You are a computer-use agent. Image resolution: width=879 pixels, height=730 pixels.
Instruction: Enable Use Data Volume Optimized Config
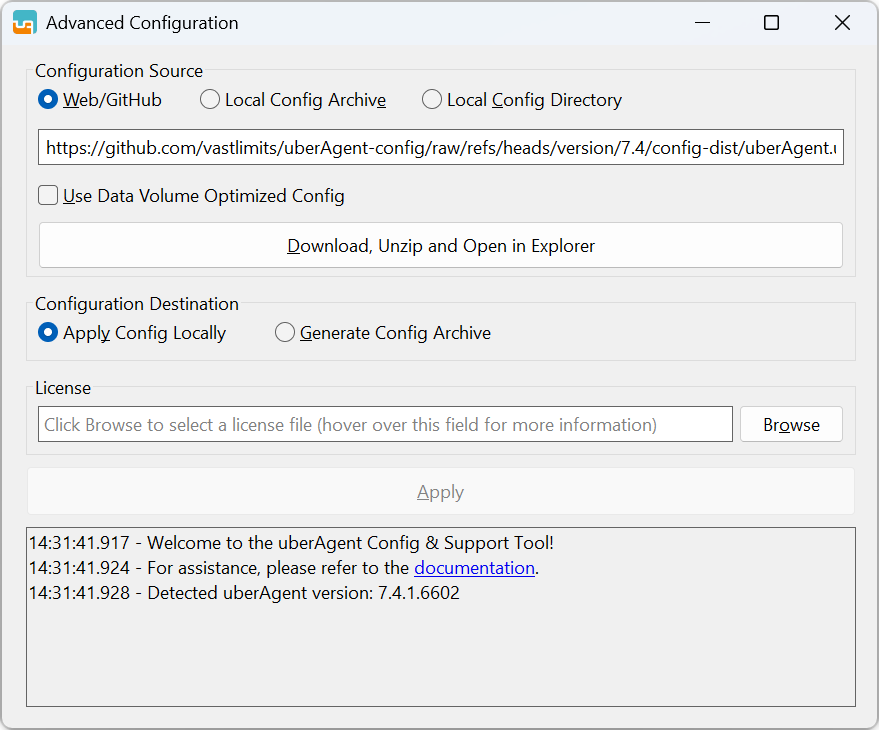click(x=47, y=195)
